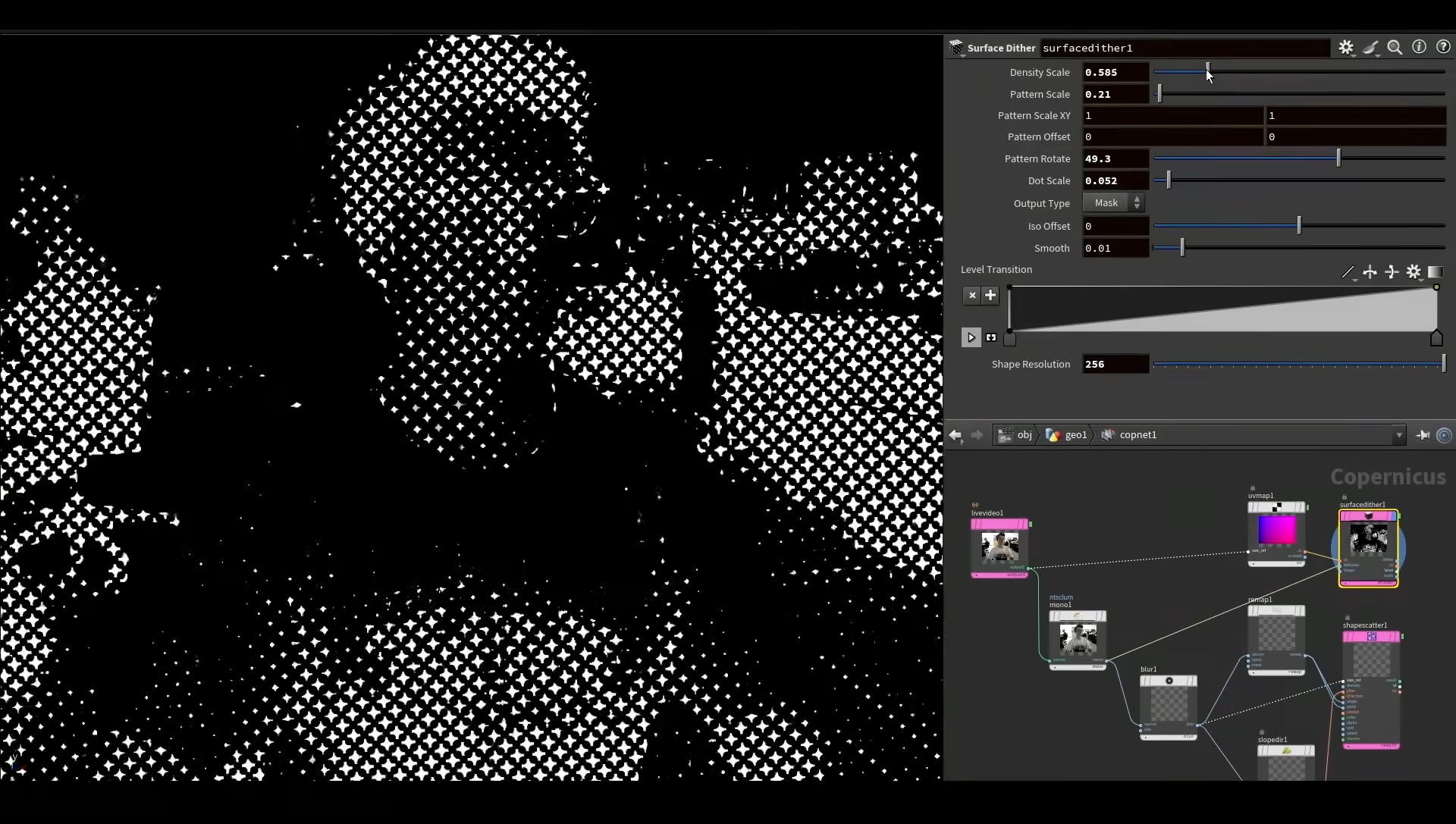Viewport: 1456px width, 824px height.
Task: Toggle the display flag on uvmap1 node
Action: click(1307, 507)
